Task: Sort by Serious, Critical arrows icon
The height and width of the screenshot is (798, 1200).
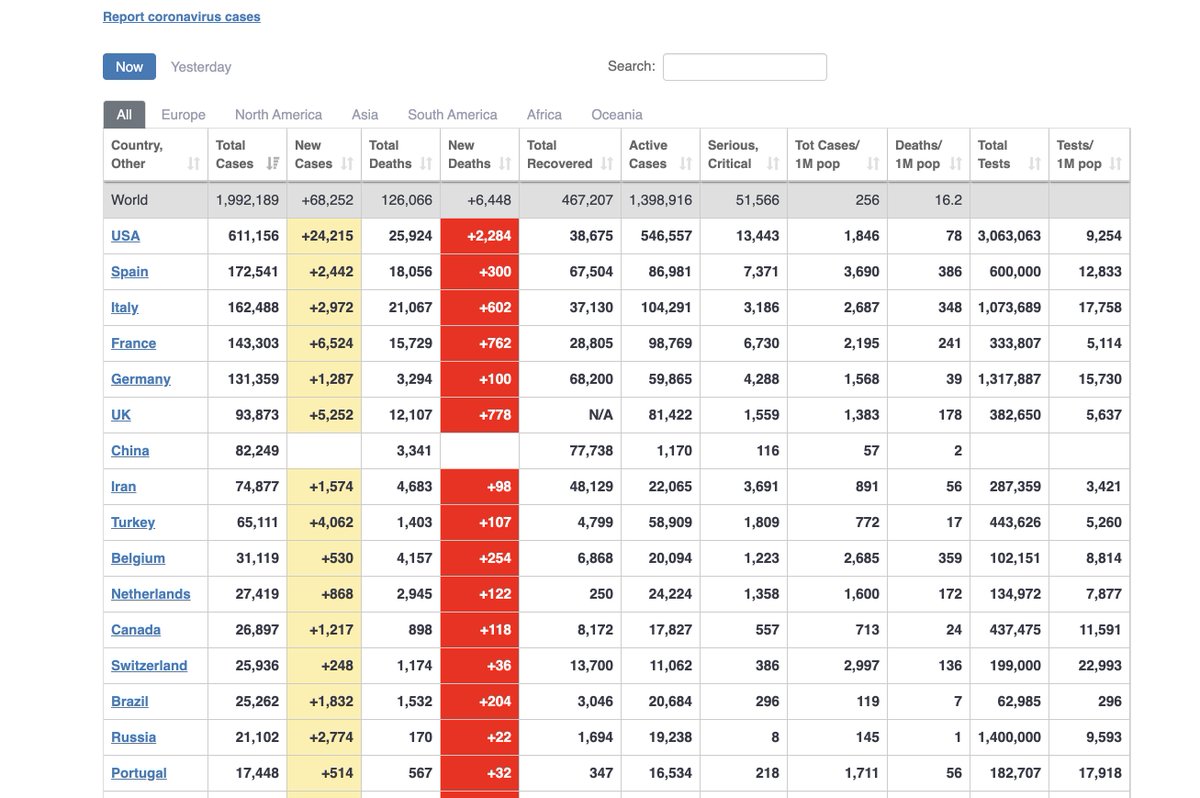Action: point(773,164)
